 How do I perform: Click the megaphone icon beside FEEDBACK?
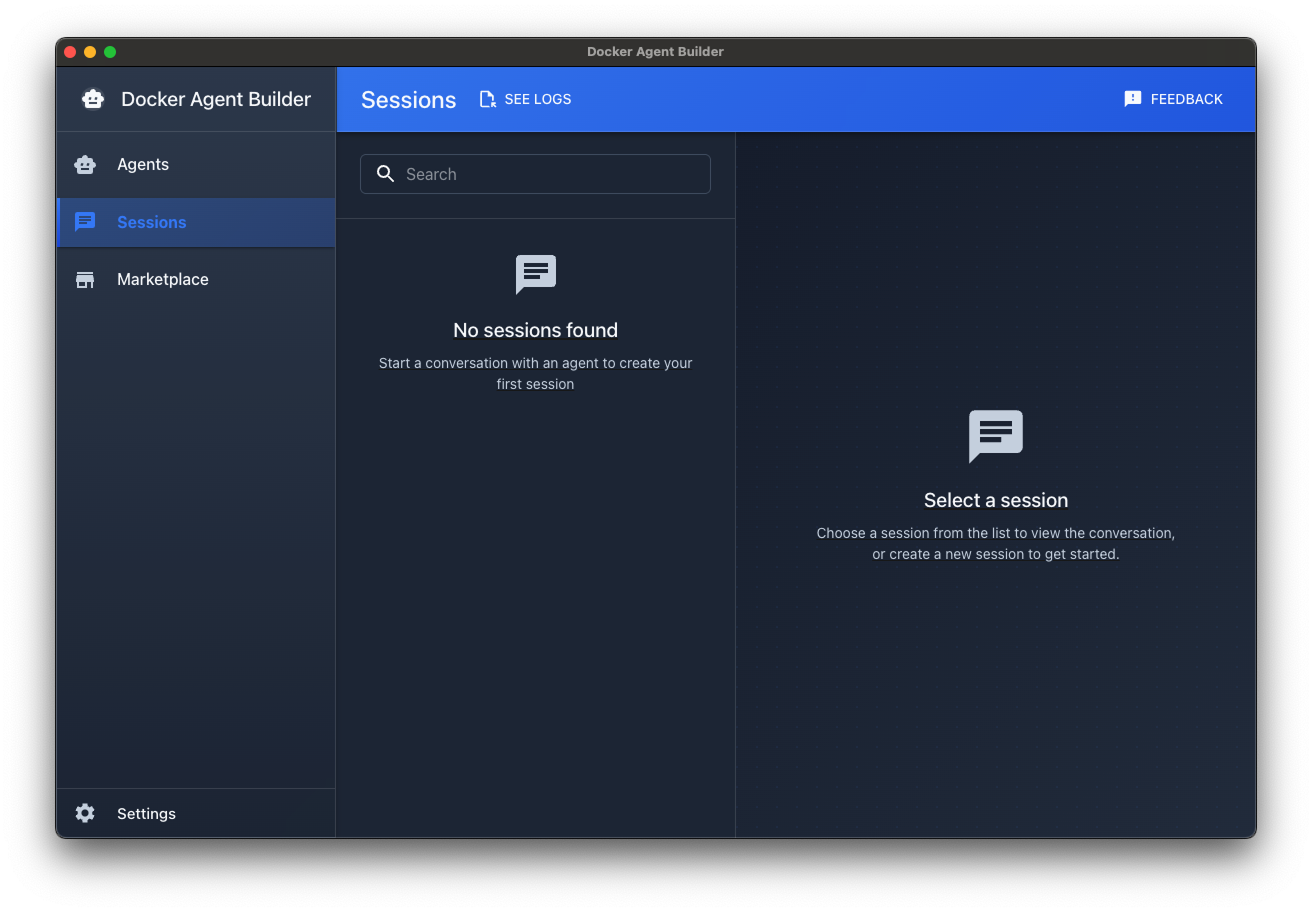tap(1132, 98)
